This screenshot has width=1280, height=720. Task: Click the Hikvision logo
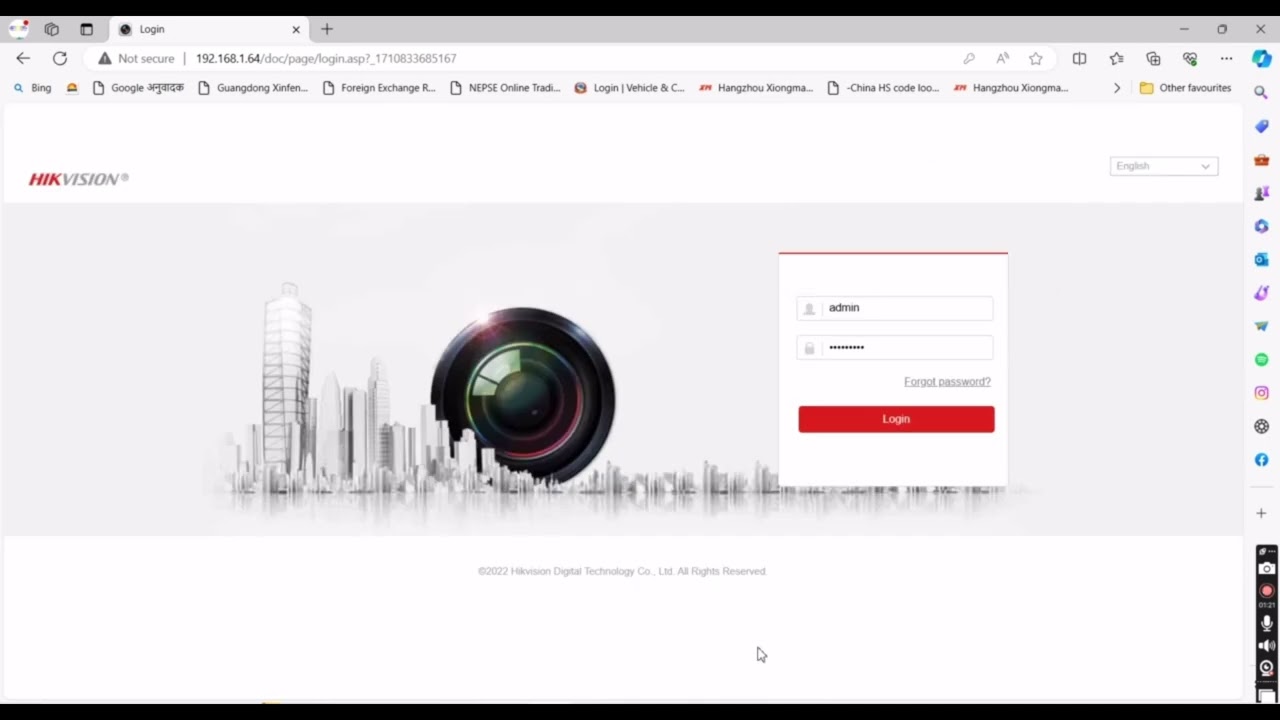coord(79,179)
